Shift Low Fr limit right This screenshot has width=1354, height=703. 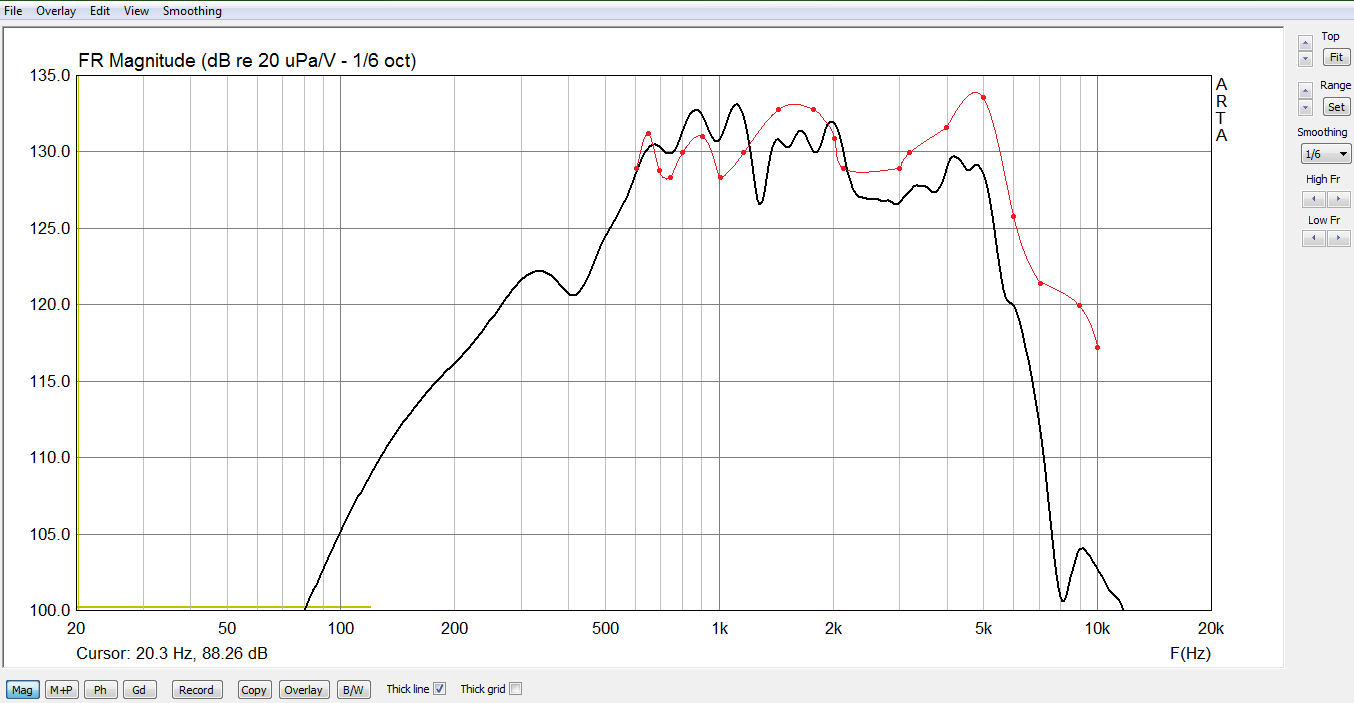click(1338, 238)
